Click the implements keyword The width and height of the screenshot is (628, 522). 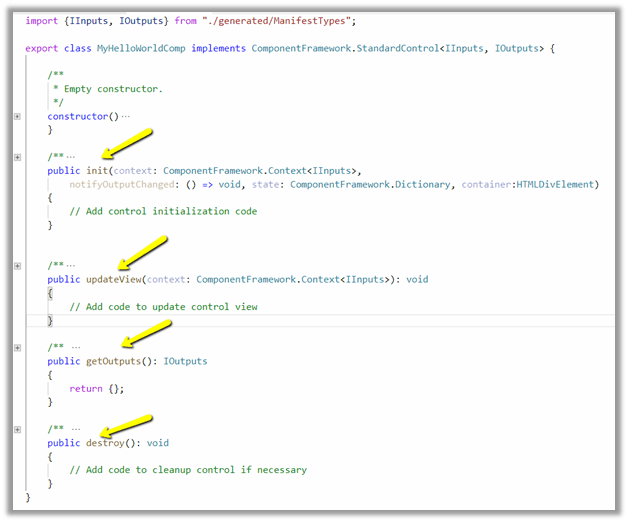coord(218,48)
